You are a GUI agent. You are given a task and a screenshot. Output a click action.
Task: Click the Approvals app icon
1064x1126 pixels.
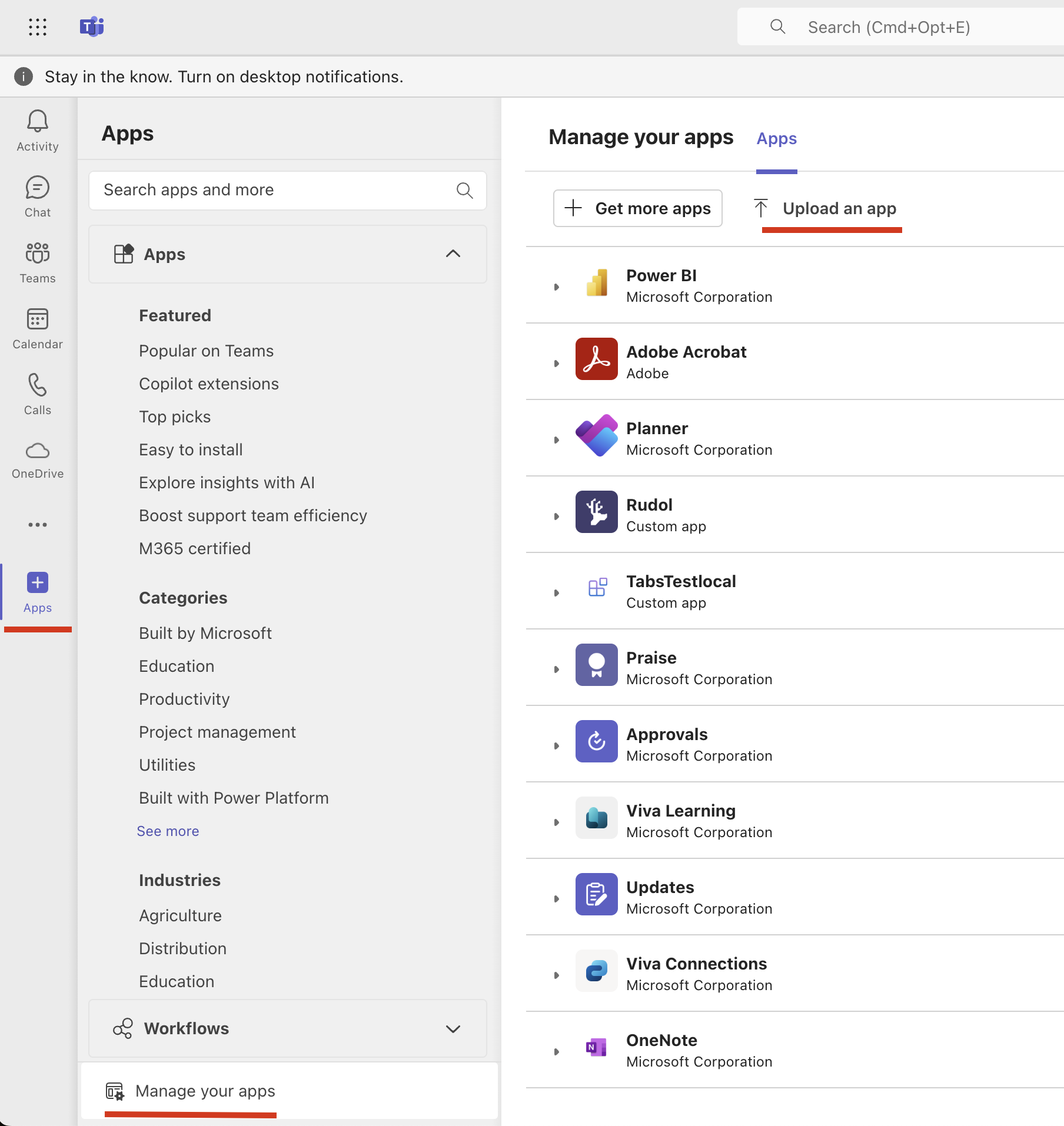tap(597, 741)
